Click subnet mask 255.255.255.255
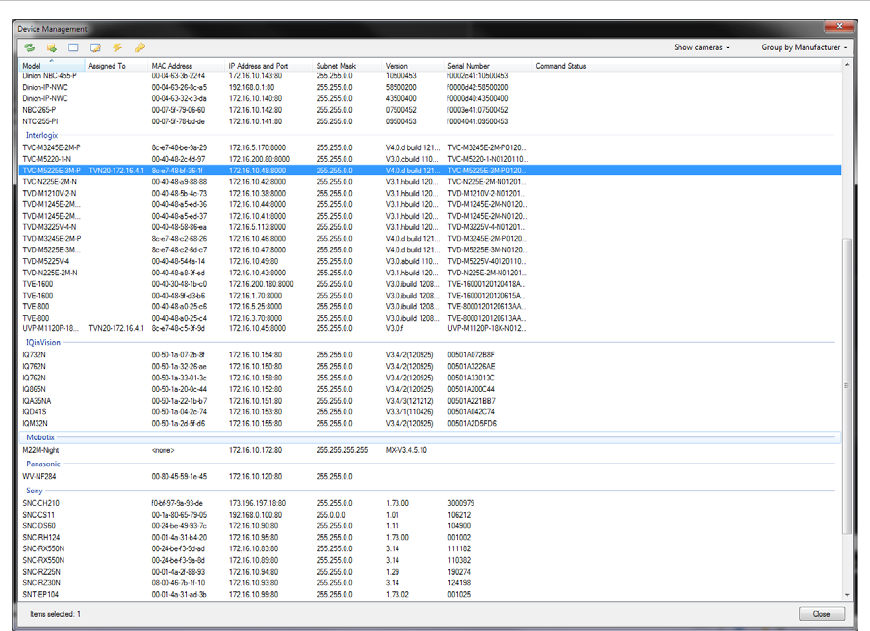Image resolution: width=870 pixels, height=631 pixels. (342, 450)
